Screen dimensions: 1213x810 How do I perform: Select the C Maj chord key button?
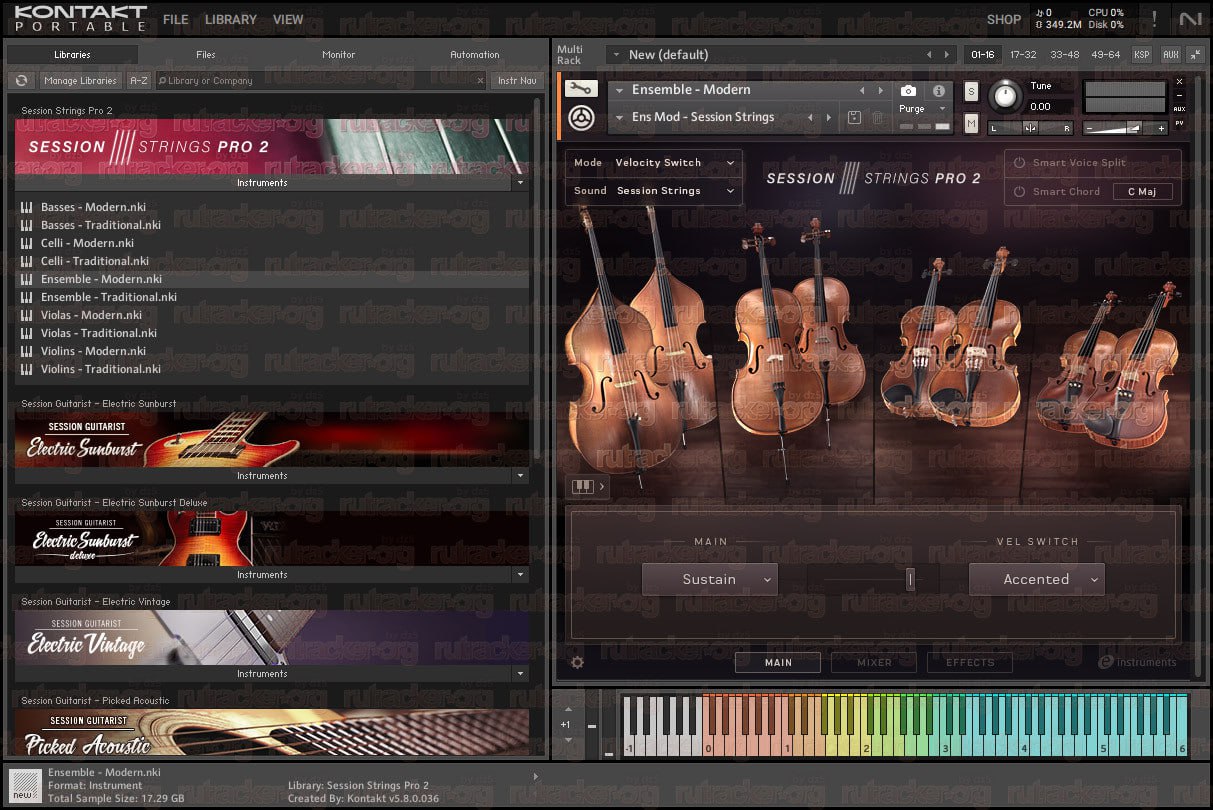point(1142,191)
